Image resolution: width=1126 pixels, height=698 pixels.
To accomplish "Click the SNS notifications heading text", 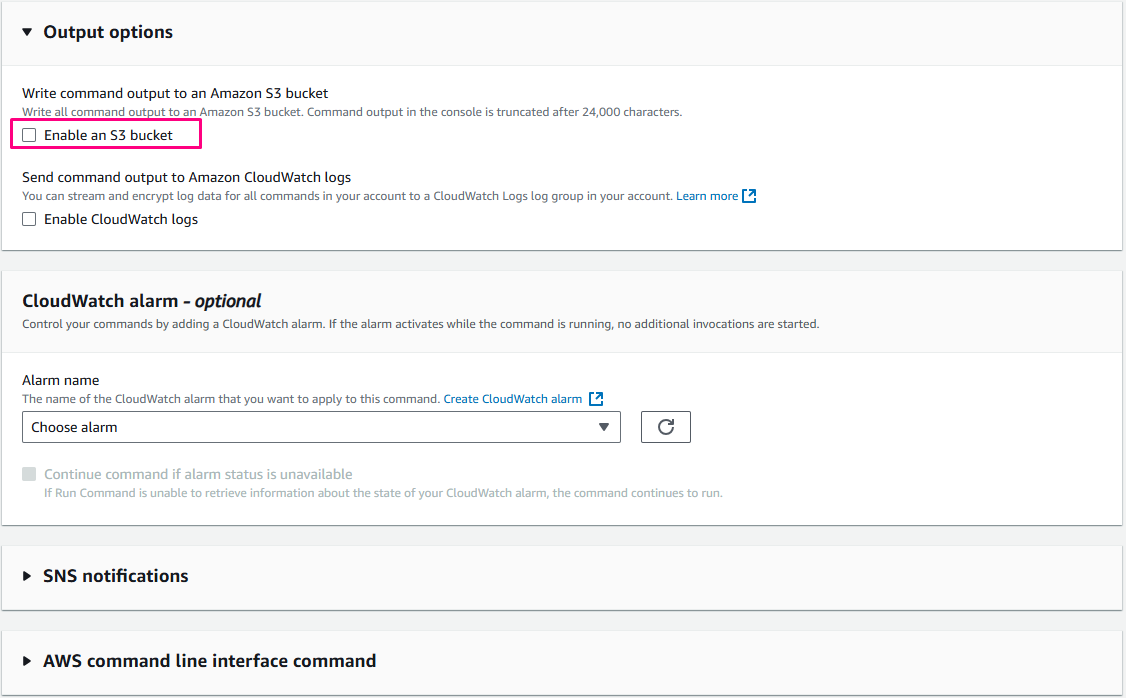I will 115,576.
